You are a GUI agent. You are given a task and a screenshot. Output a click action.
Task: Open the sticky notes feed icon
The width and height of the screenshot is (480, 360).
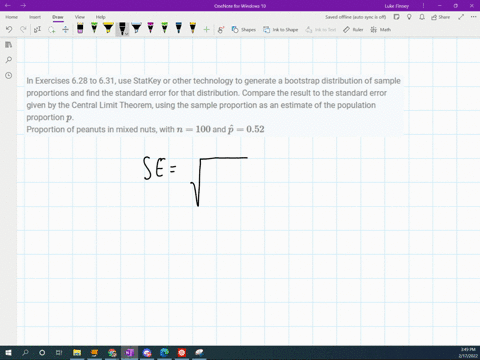click(x=396, y=17)
